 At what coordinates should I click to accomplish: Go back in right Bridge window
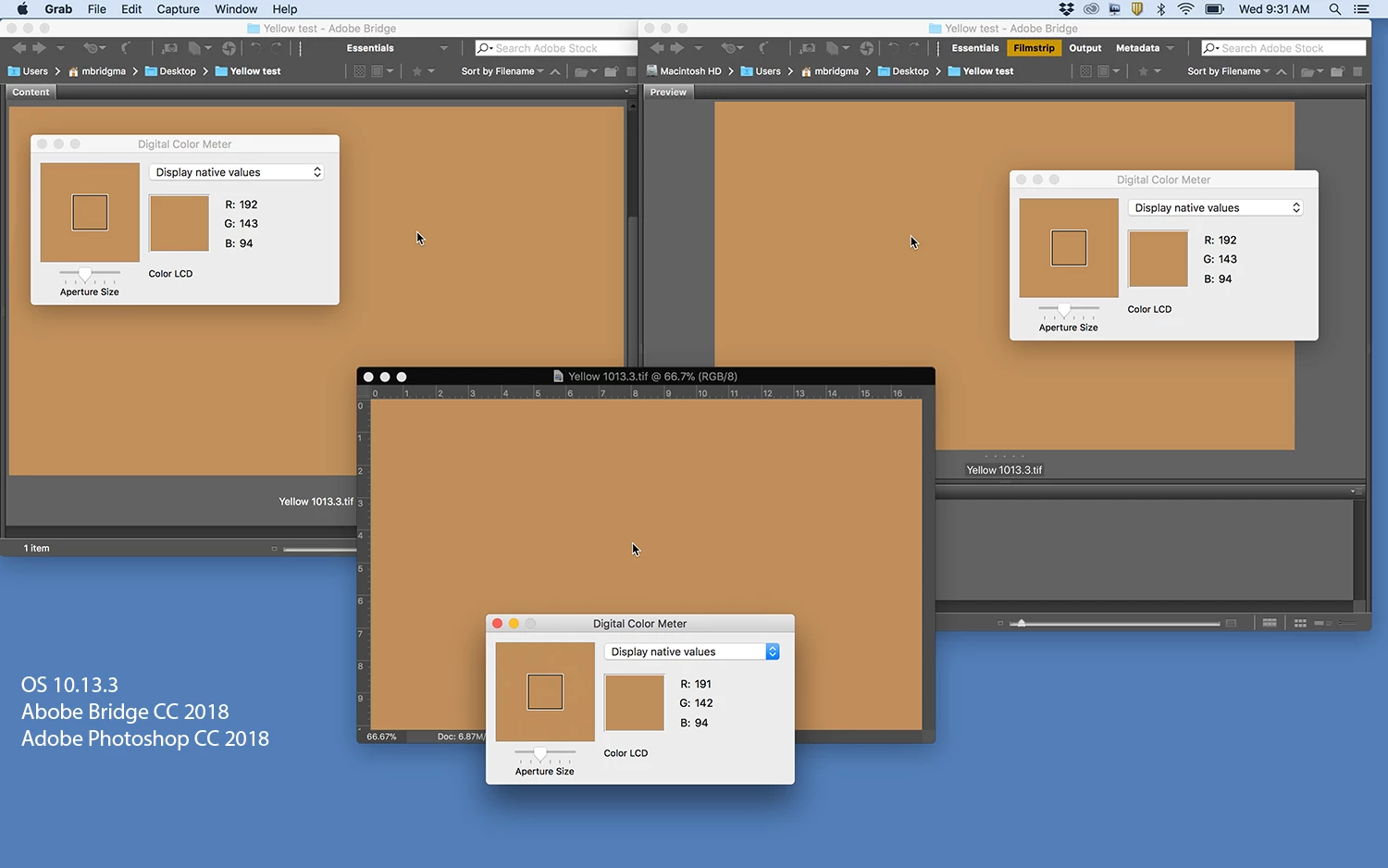point(657,48)
